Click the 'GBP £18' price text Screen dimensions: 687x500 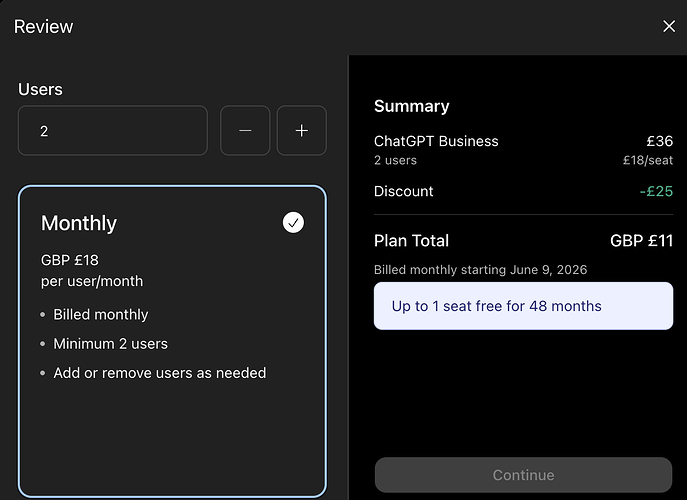pos(70,260)
